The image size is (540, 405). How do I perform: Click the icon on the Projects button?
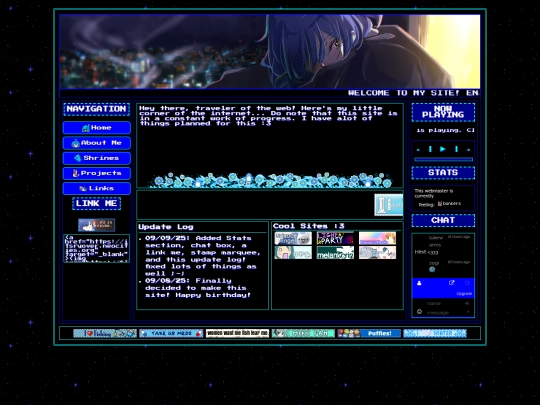(x=76, y=173)
